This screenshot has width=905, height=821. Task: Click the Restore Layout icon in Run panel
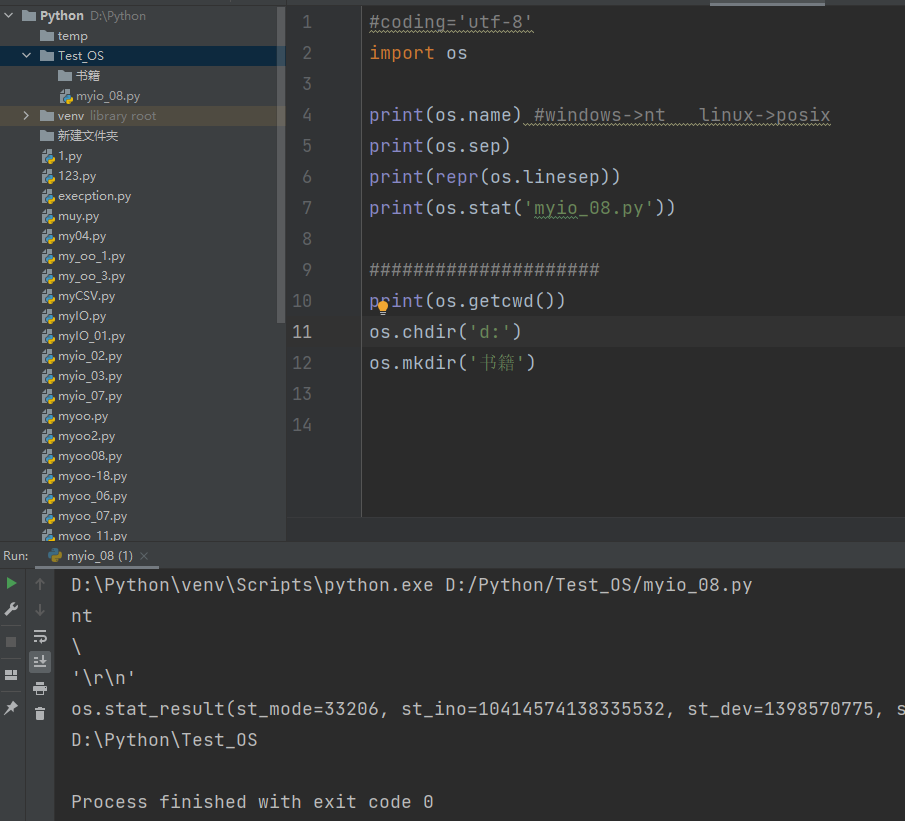tap(11, 674)
